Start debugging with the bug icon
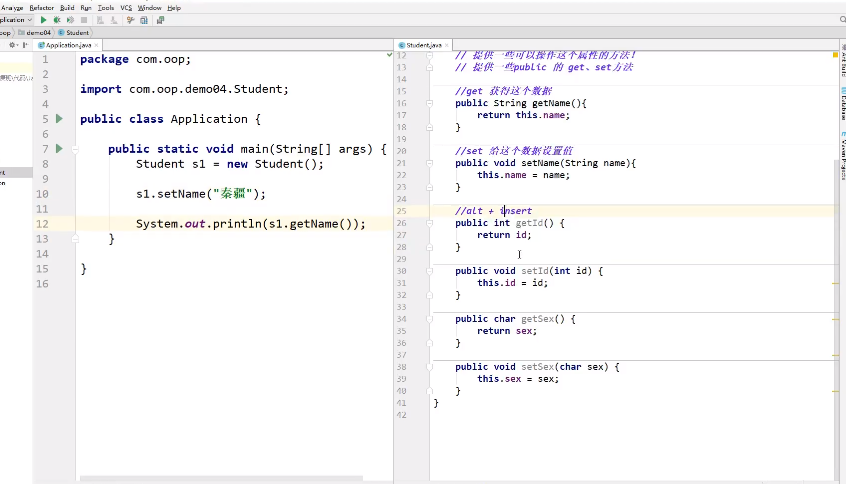This screenshot has height=484, width=846. (57, 20)
